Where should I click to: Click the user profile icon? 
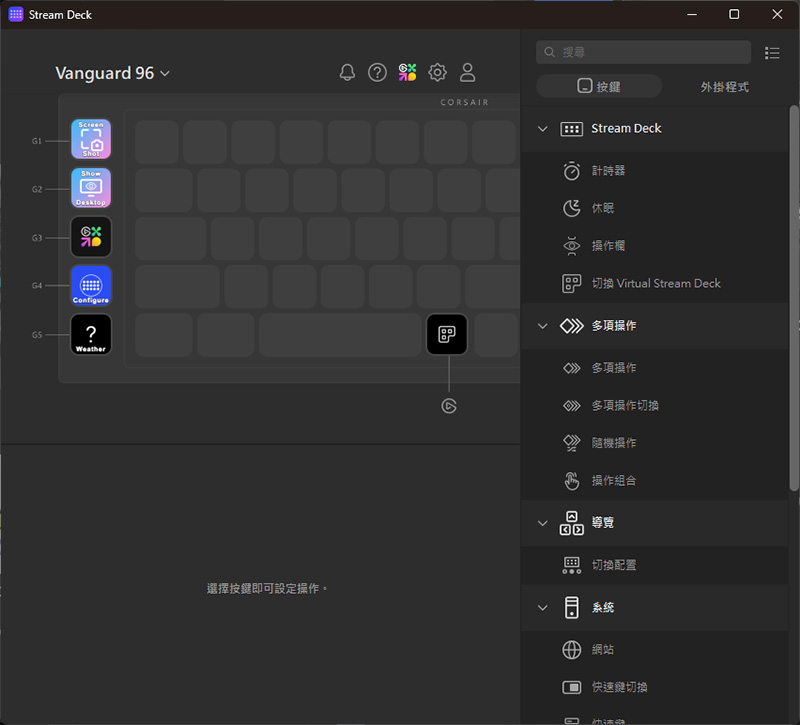point(467,72)
